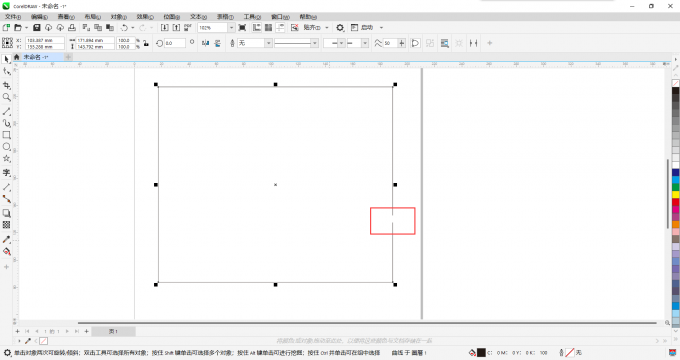
Task: Choose the Rectangle tool
Action: pyautogui.click(x=7, y=135)
